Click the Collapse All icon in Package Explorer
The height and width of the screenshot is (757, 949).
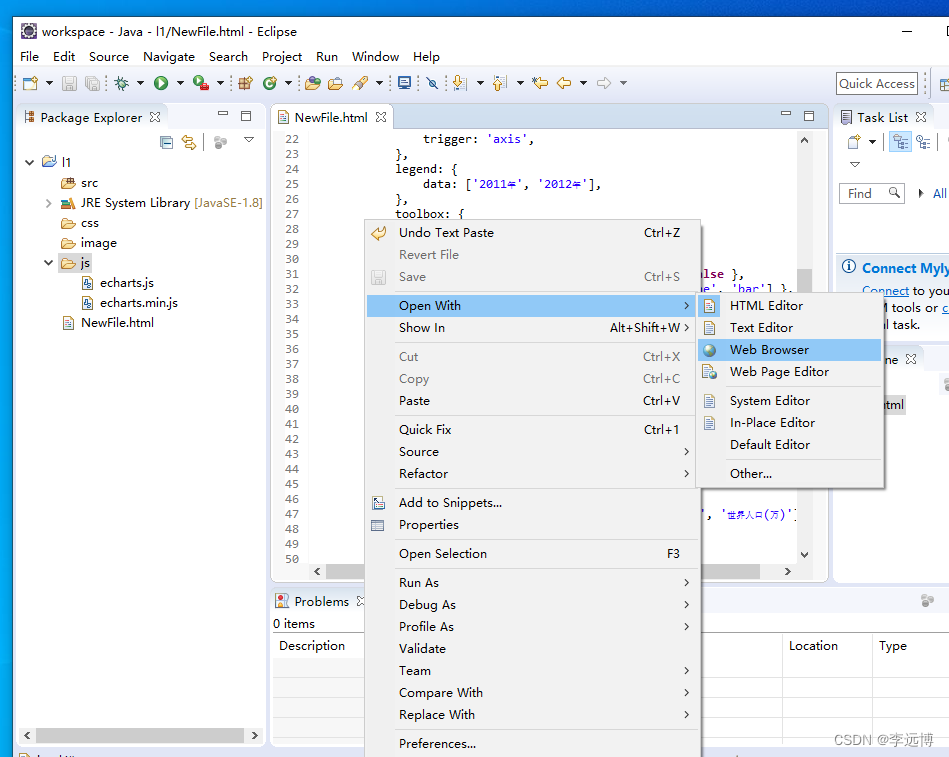coord(166,142)
